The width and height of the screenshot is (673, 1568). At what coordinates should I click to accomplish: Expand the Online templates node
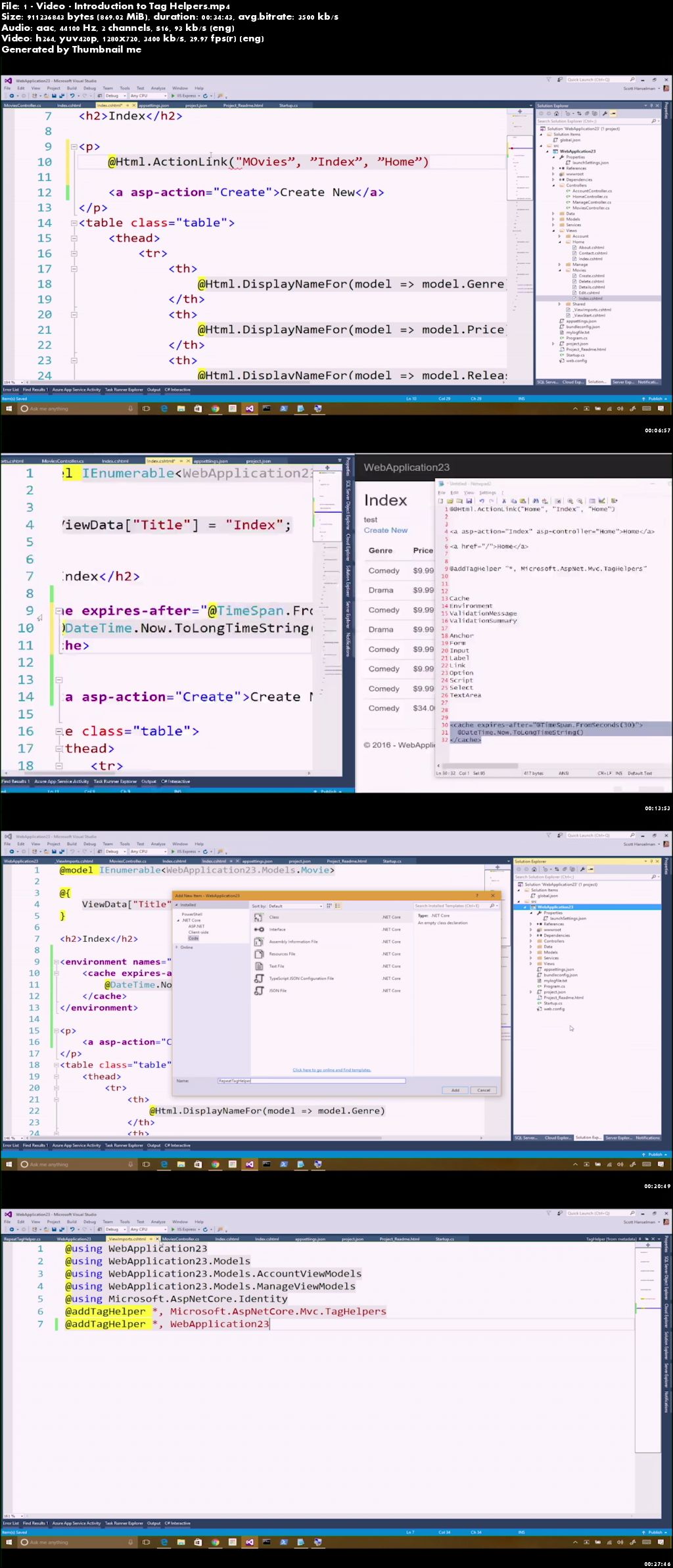click(x=177, y=947)
